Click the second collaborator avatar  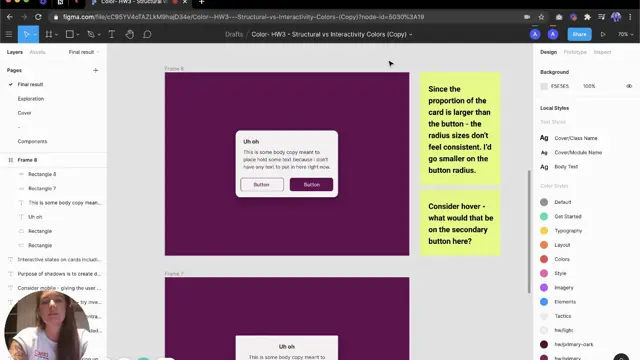(x=553, y=34)
